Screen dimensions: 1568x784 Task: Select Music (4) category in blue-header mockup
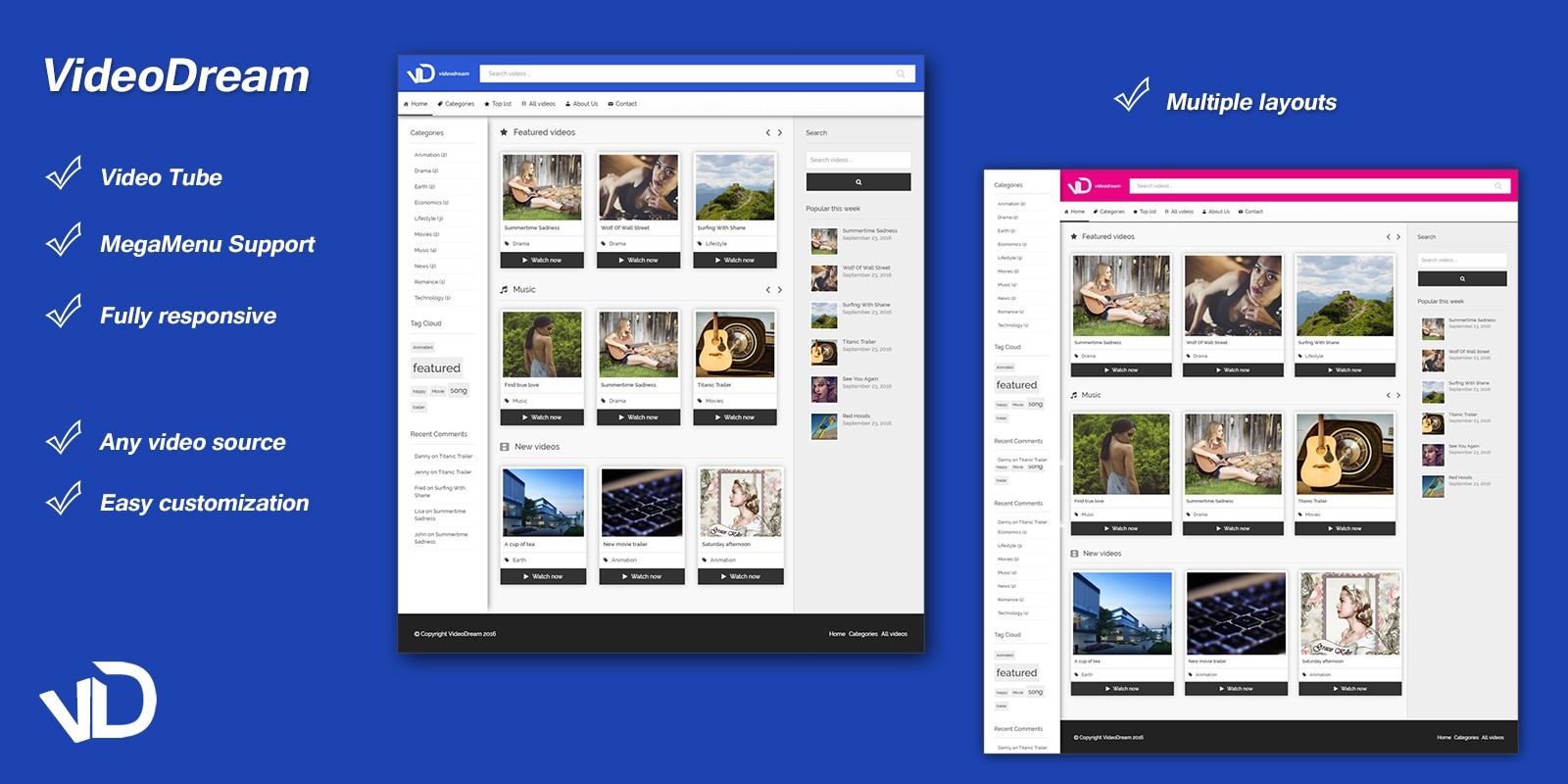(425, 250)
